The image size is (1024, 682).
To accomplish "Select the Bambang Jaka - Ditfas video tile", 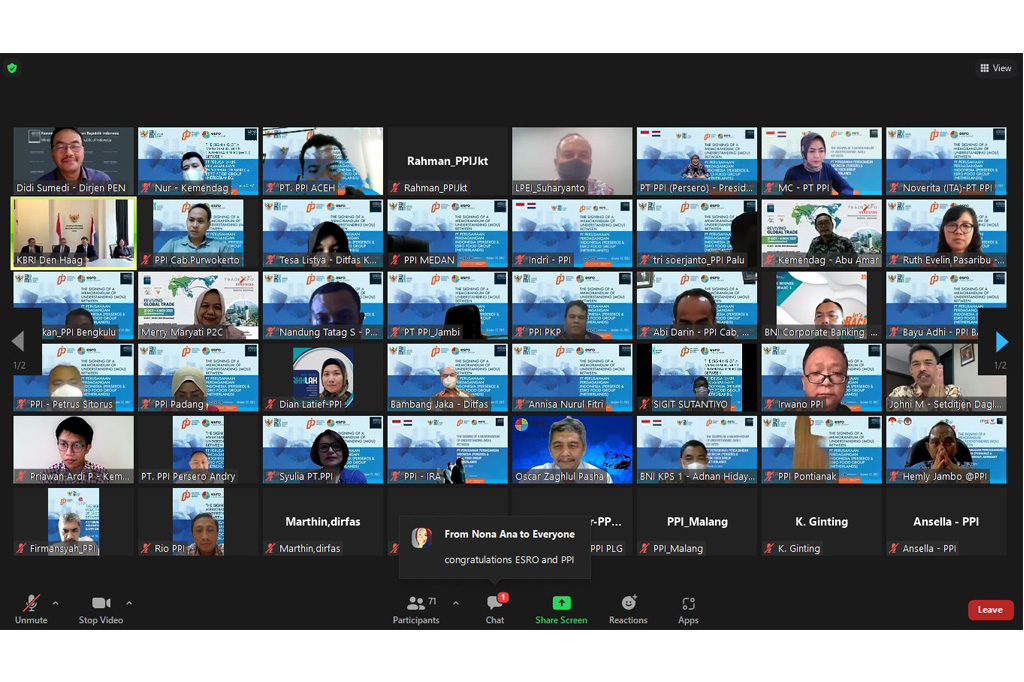I will coord(447,378).
